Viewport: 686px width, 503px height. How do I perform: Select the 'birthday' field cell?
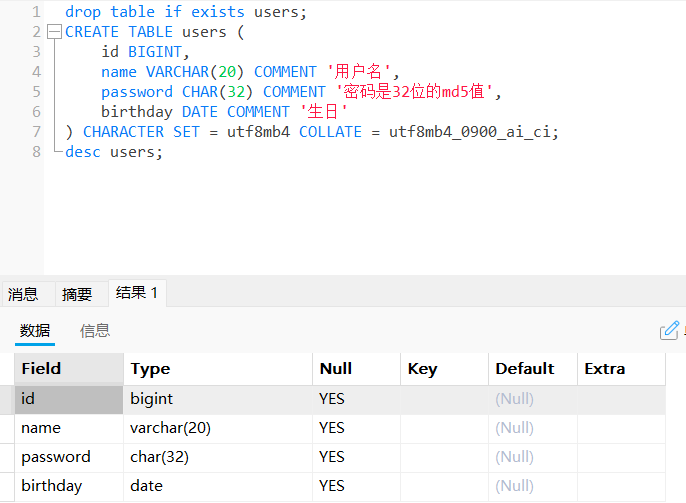69,486
